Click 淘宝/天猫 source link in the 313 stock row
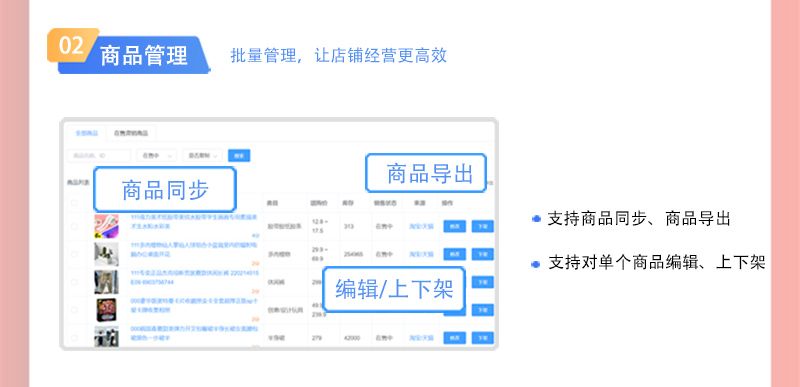 [x=421, y=226]
